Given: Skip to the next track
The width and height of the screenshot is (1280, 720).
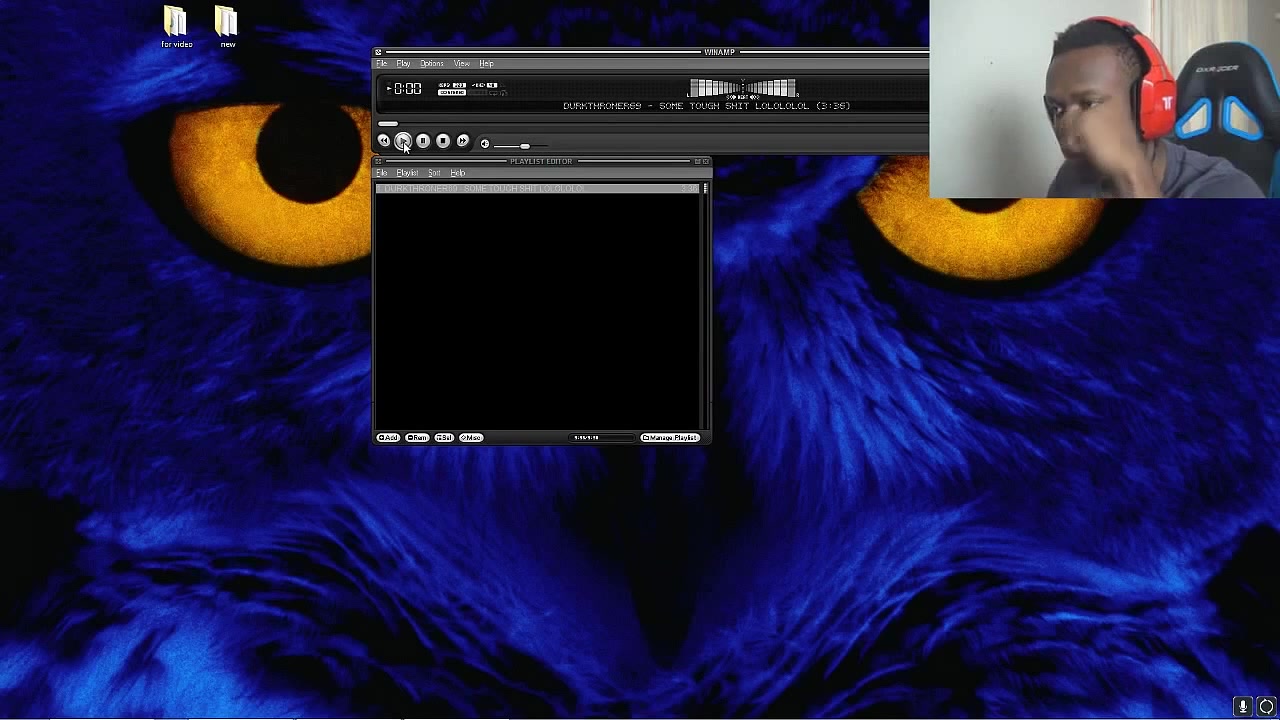Looking at the screenshot, I should pyautogui.click(x=463, y=141).
